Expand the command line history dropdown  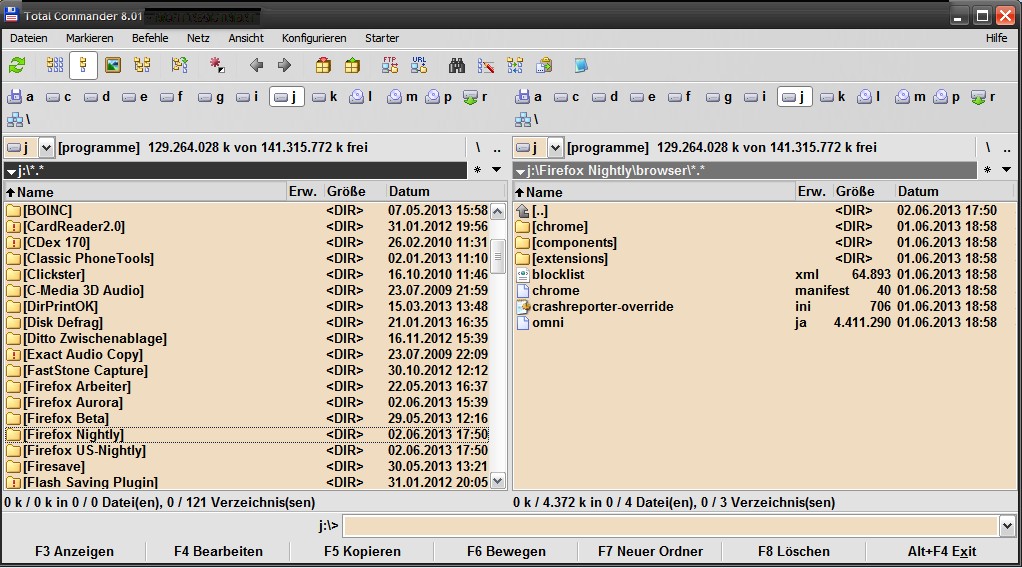click(1007, 525)
